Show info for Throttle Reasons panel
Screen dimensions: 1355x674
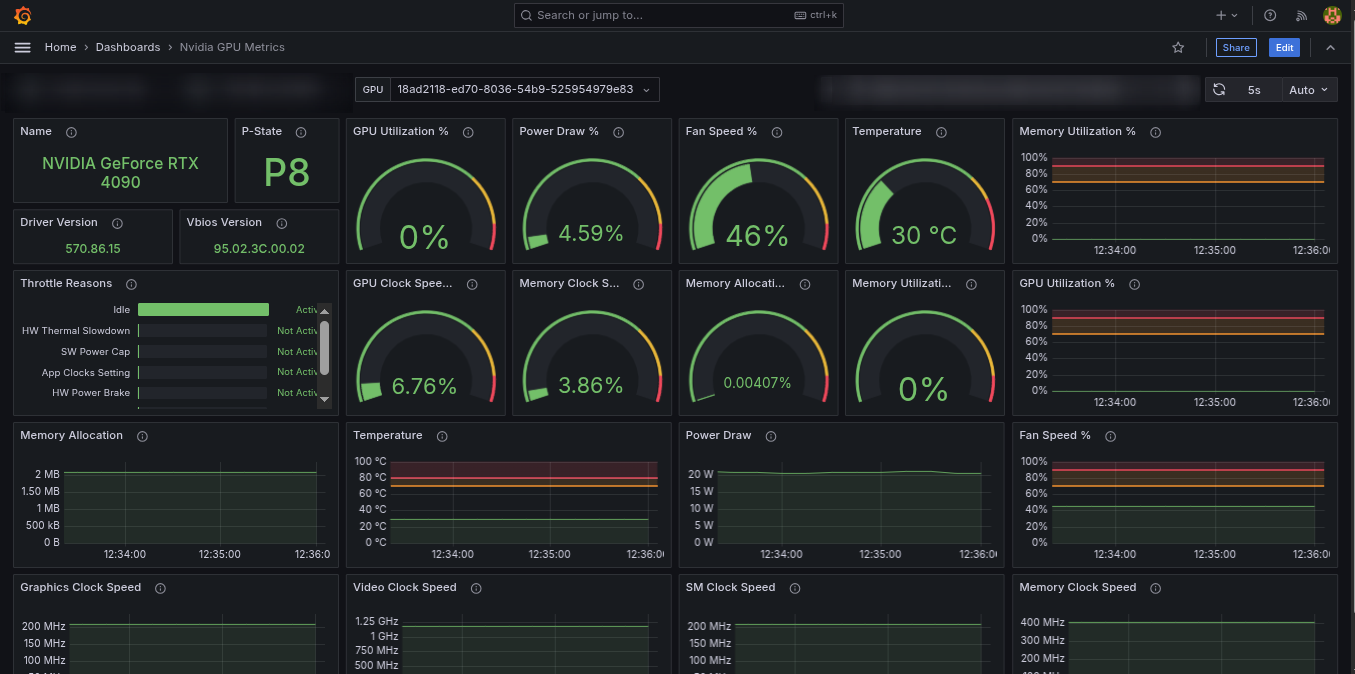click(x=131, y=284)
